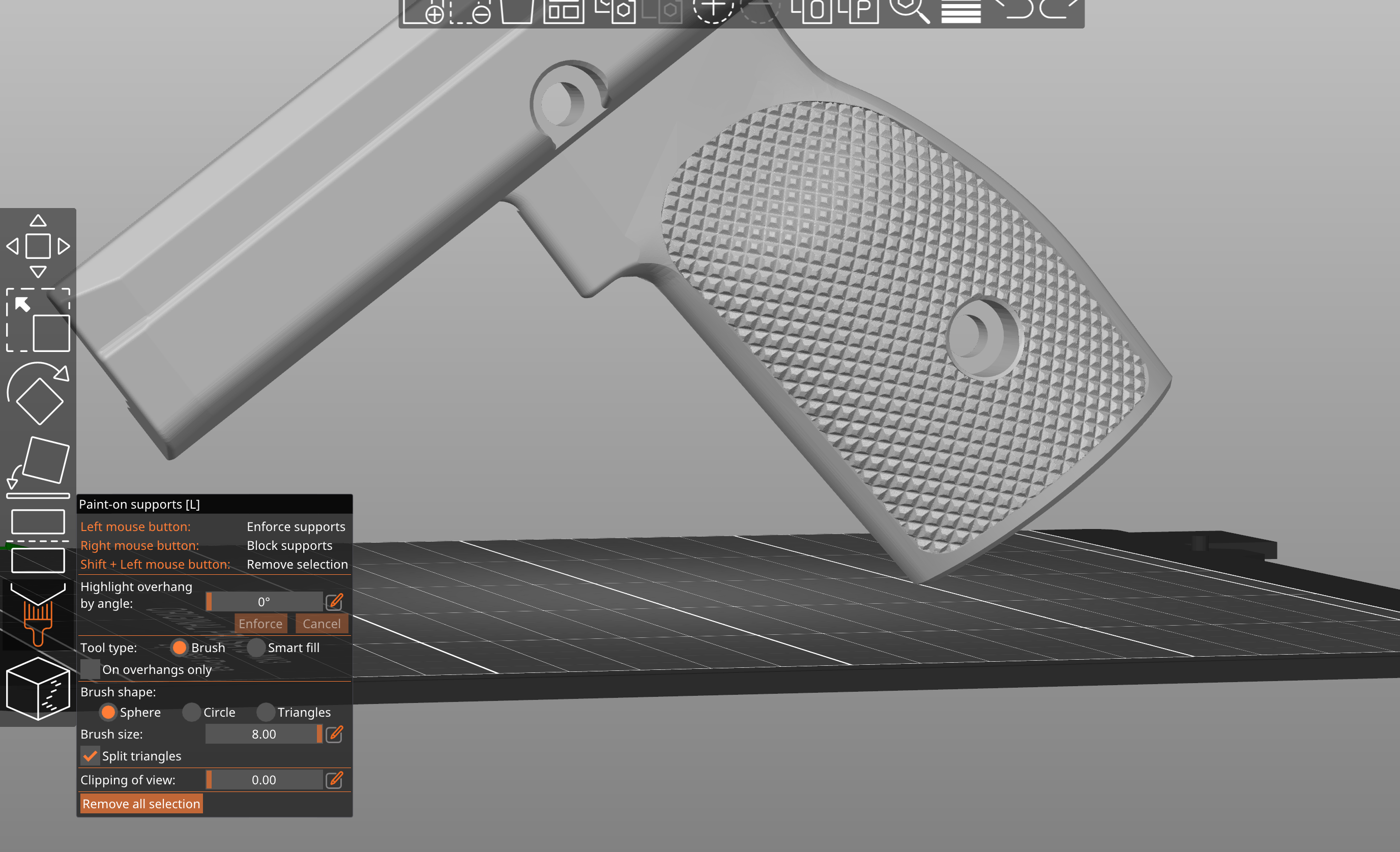The image size is (1400, 852).
Task: Open variable layer height editing icon
Action: (x=961, y=10)
